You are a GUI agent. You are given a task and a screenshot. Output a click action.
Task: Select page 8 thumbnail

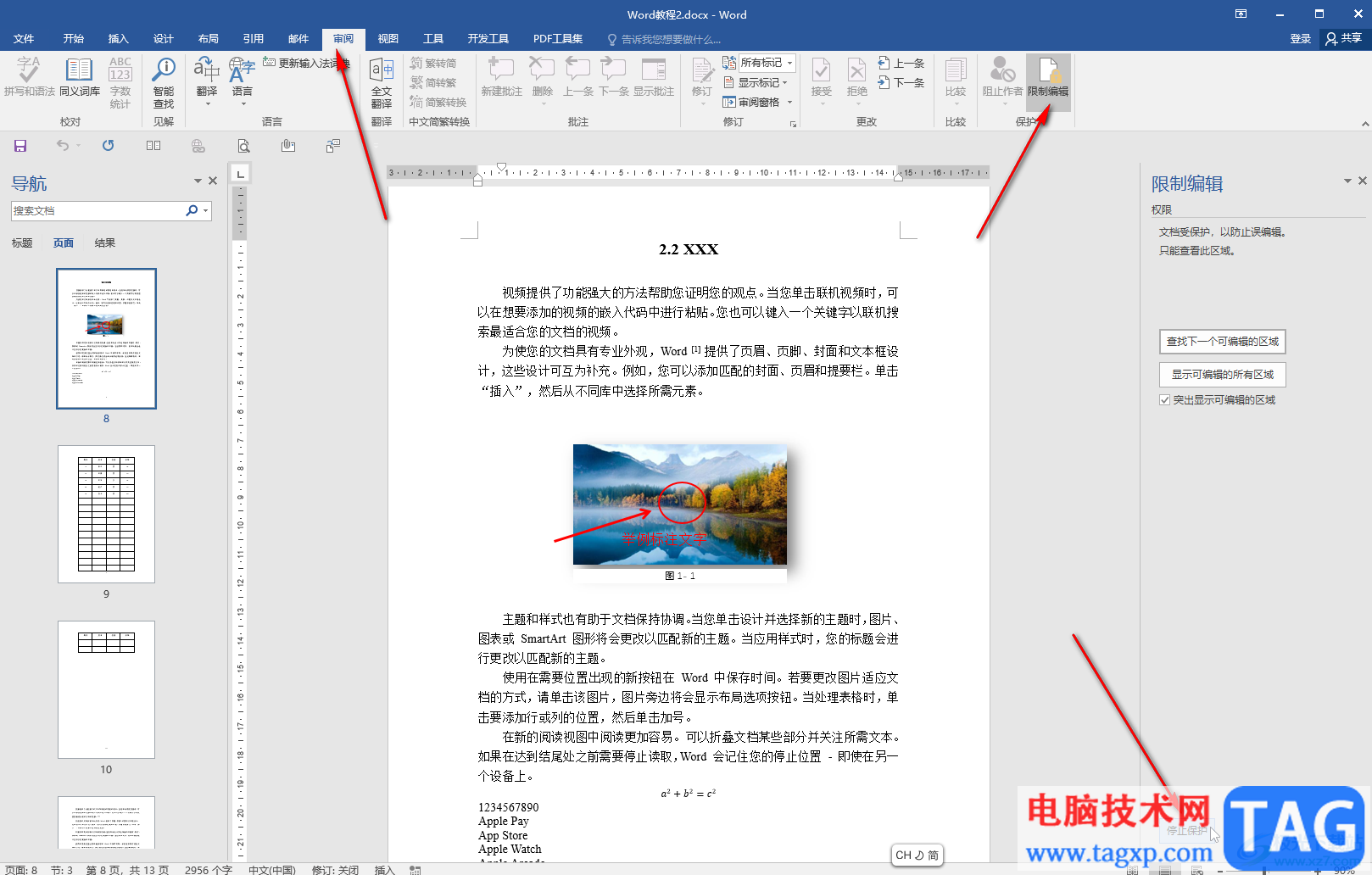[x=106, y=339]
